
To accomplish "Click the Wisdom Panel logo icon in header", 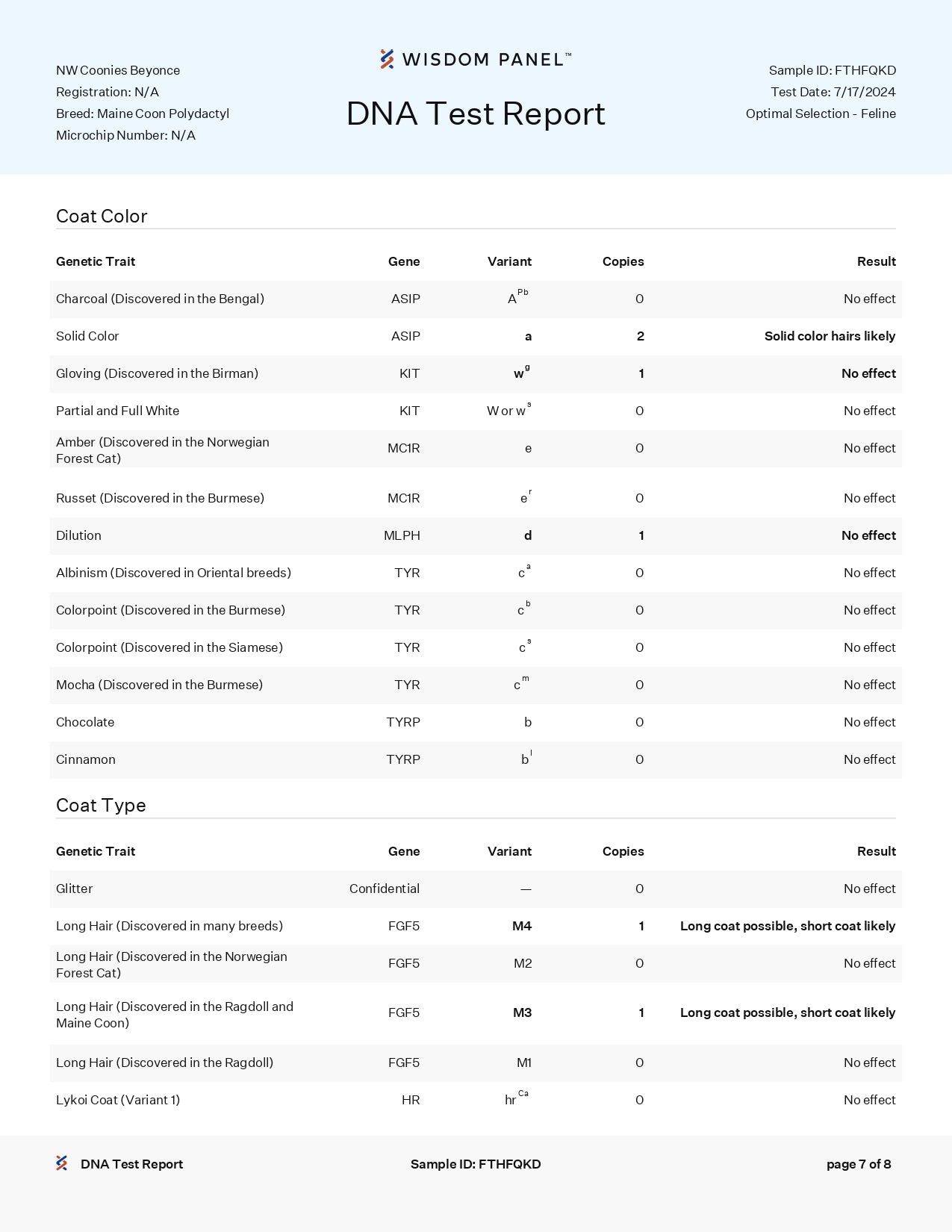I will tap(387, 59).
